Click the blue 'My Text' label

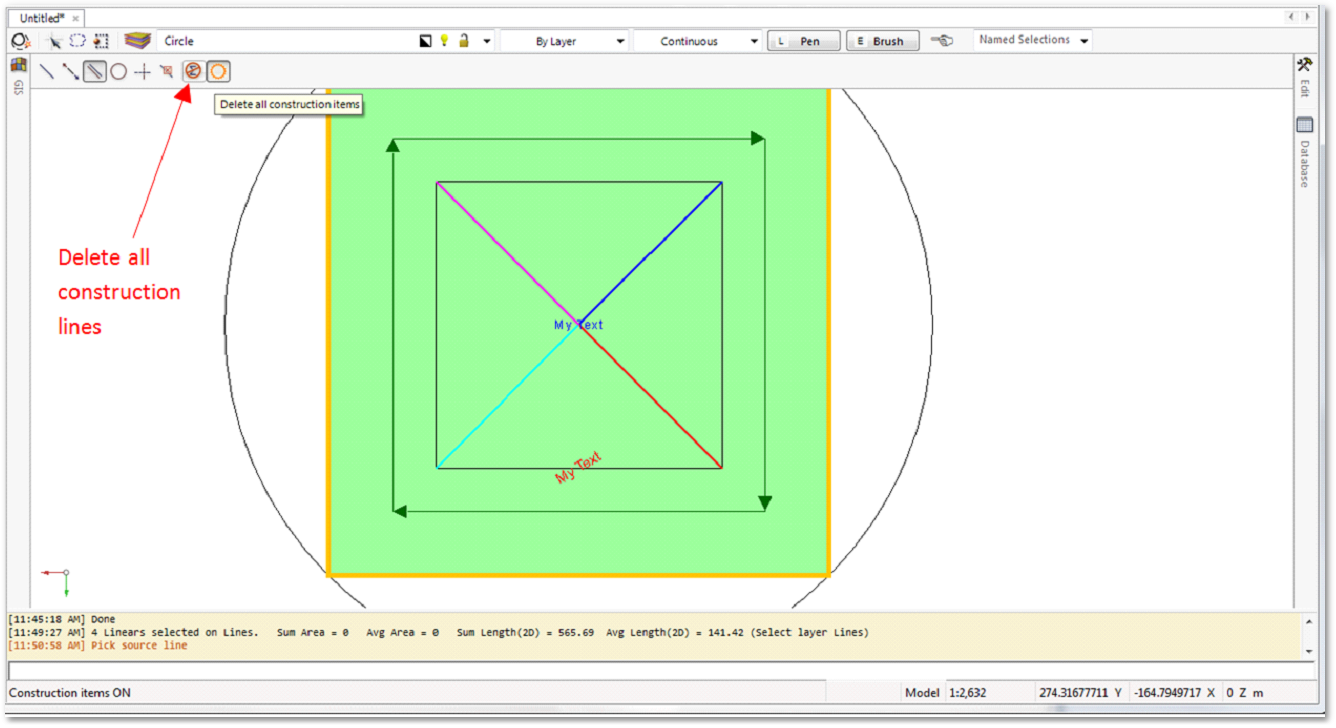click(579, 325)
